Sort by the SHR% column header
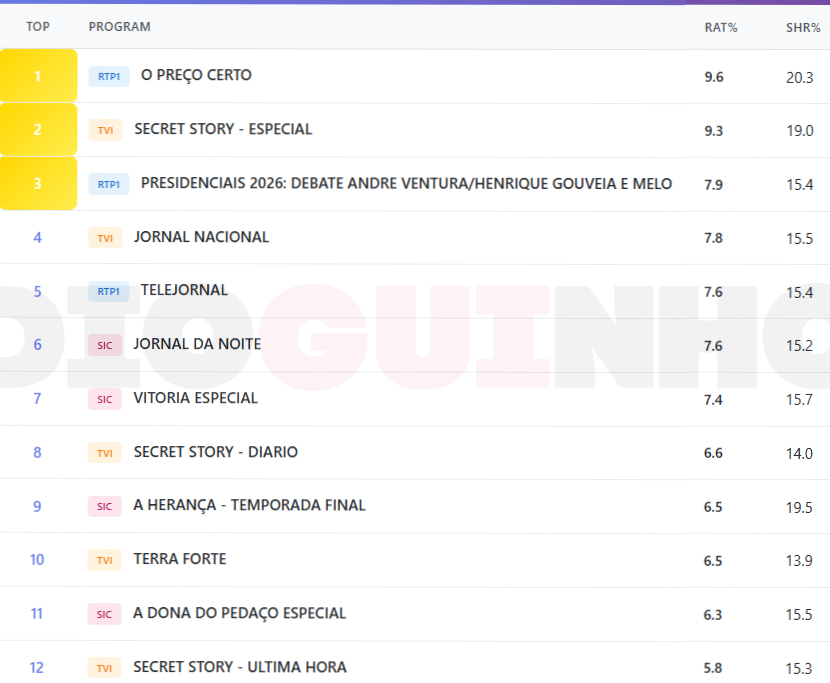Screen dimensions: 830x683 pyautogui.click(x=802, y=27)
